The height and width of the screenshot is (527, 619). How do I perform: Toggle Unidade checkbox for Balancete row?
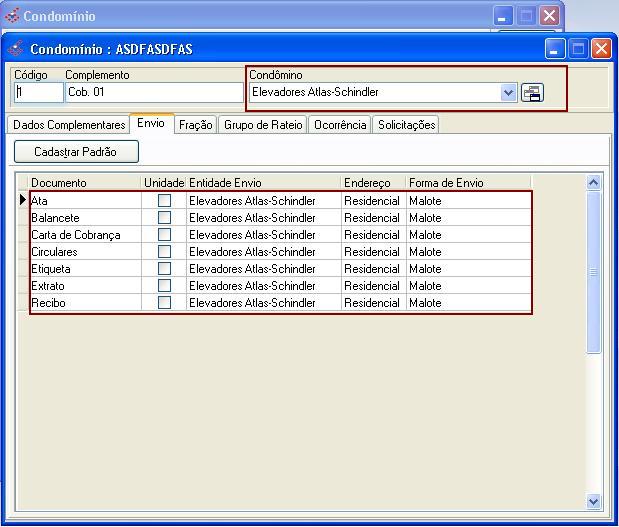coord(164,218)
